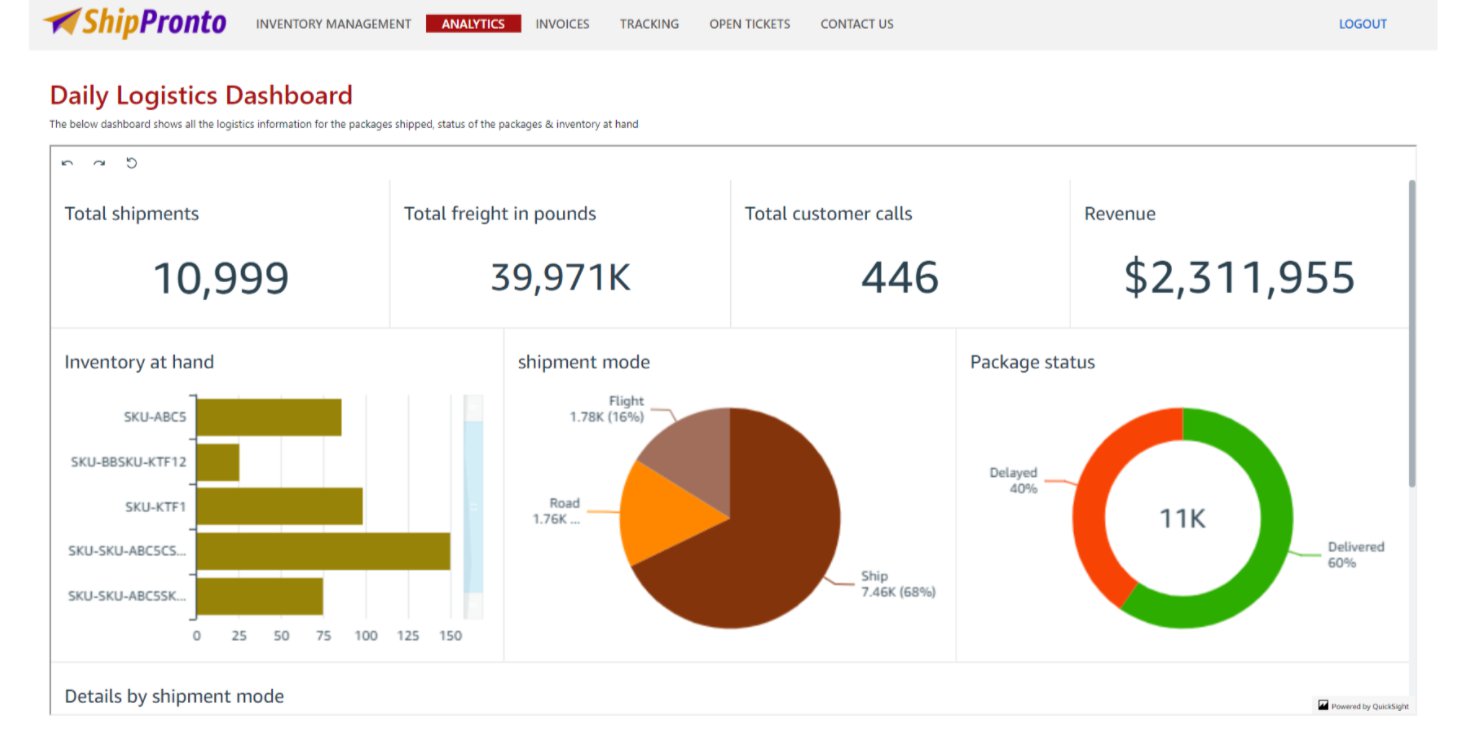The width and height of the screenshot is (1457, 736).
Task: Click the inventory chart scroll slider
Action: click(x=473, y=506)
